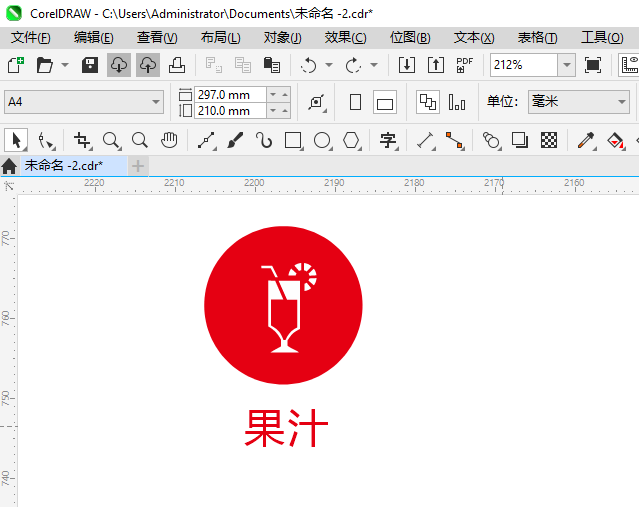Click the cloud download icon

click(119, 65)
